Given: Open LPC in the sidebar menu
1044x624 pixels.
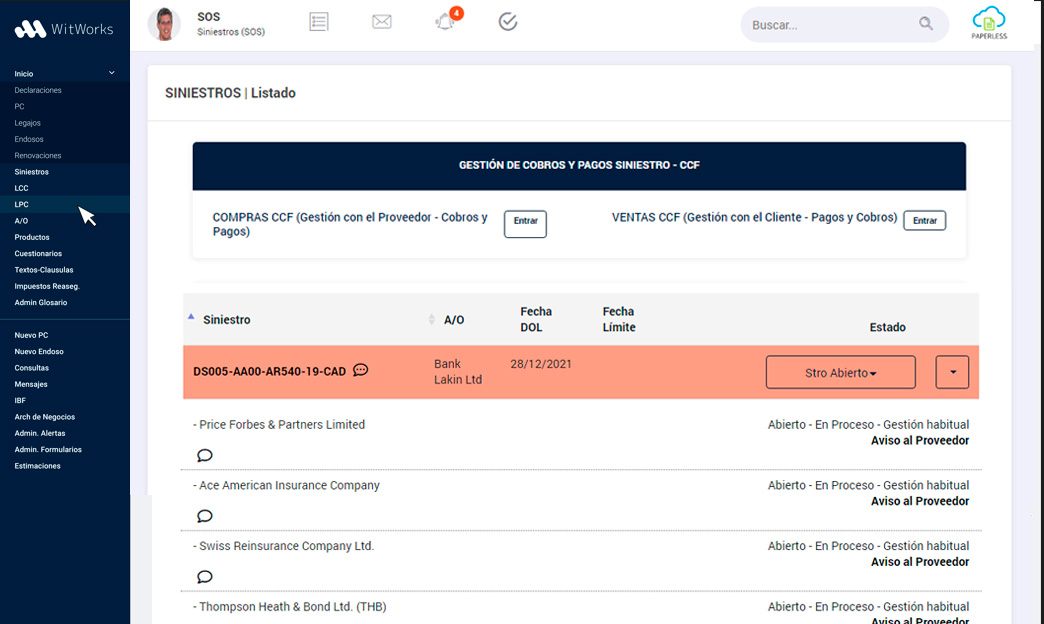Looking at the screenshot, I should [x=21, y=204].
